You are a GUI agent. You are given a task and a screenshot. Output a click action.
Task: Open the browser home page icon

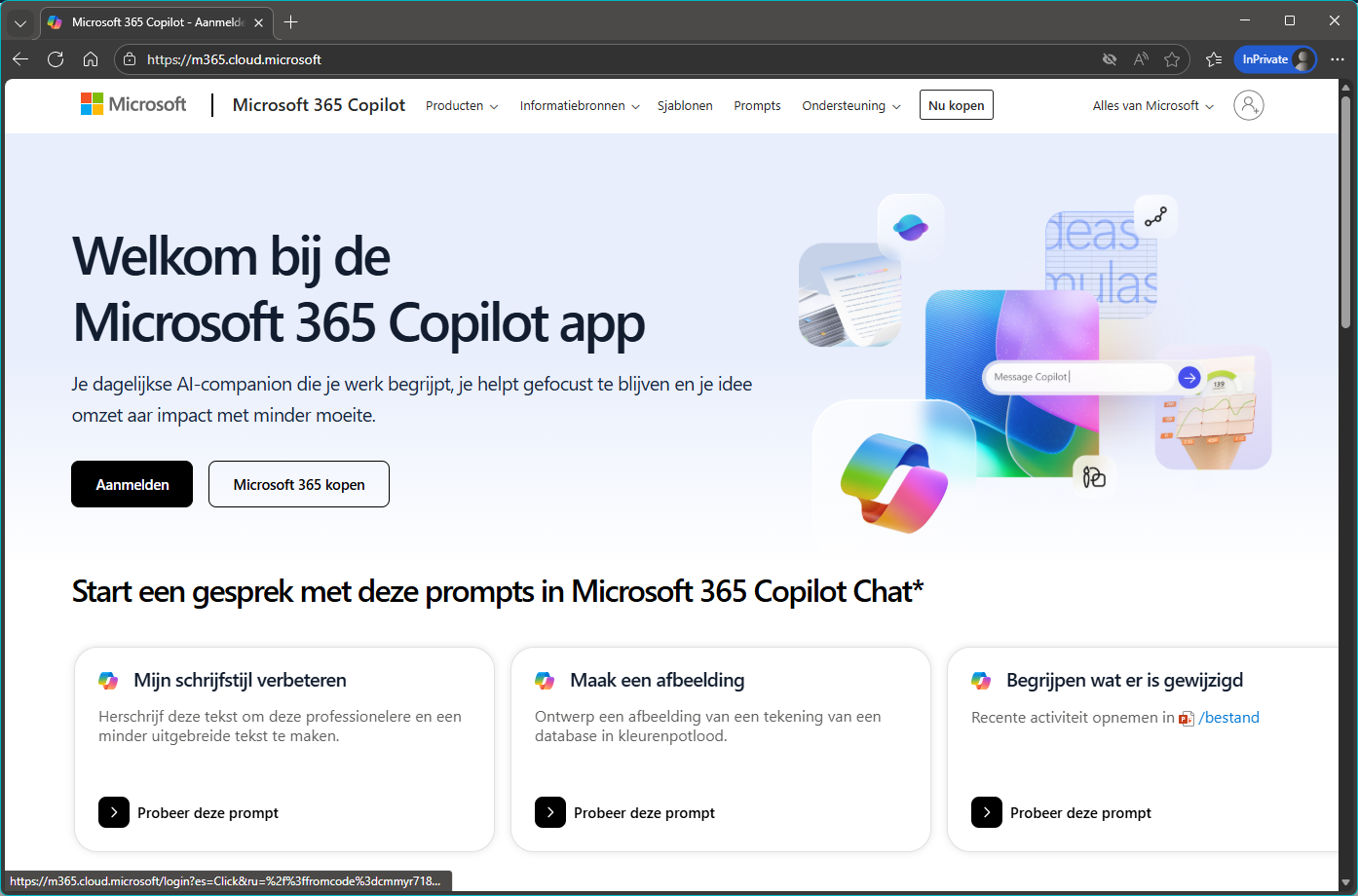tap(91, 59)
